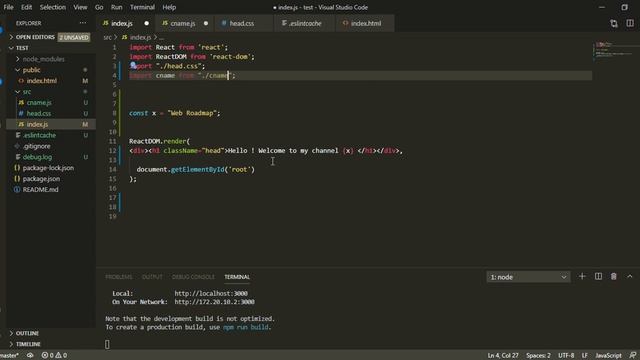The width and height of the screenshot is (640, 360).
Task: Open package.json in the explorer
Action: coord(51,179)
